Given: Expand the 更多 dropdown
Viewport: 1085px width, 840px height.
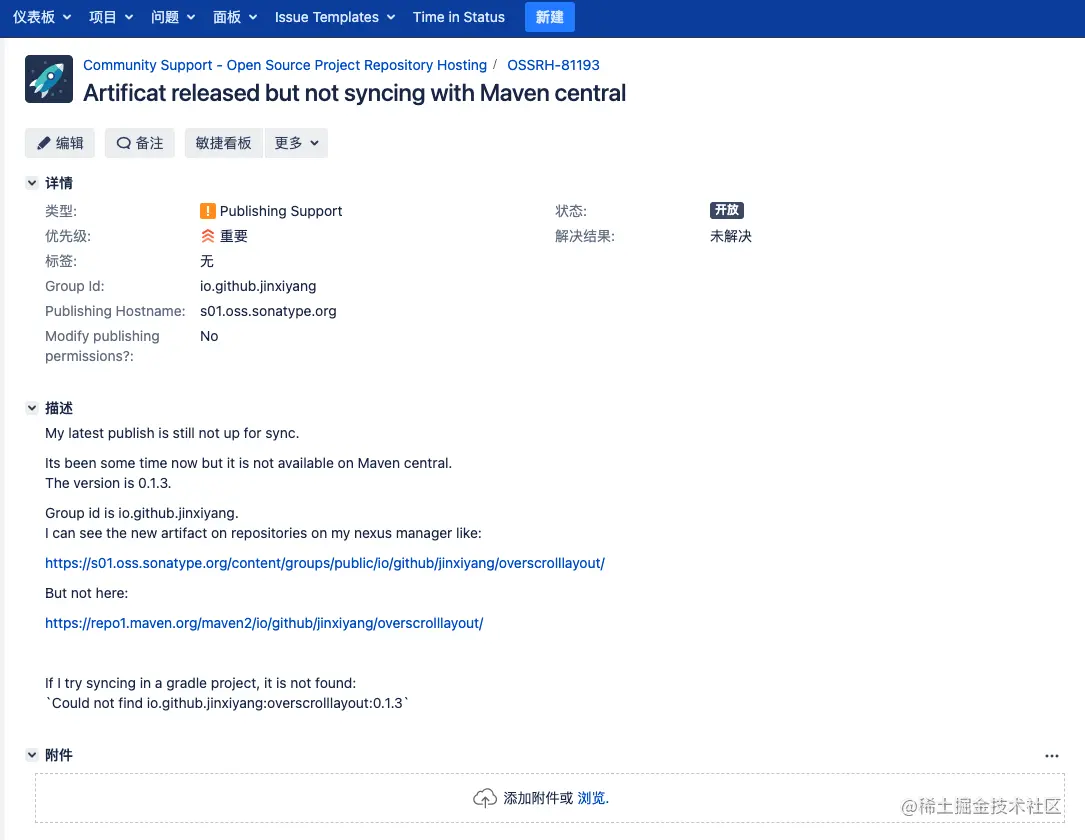Looking at the screenshot, I should coord(296,143).
